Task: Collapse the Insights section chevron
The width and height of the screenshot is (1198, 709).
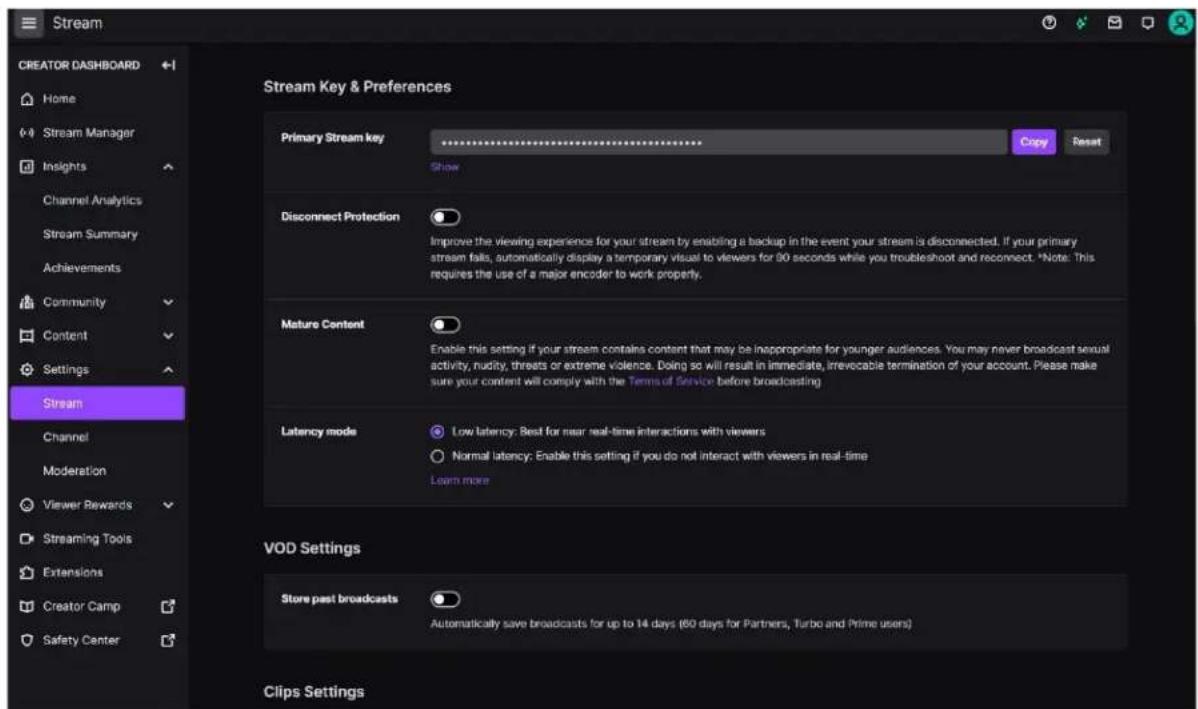Action: tap(168, 167)
